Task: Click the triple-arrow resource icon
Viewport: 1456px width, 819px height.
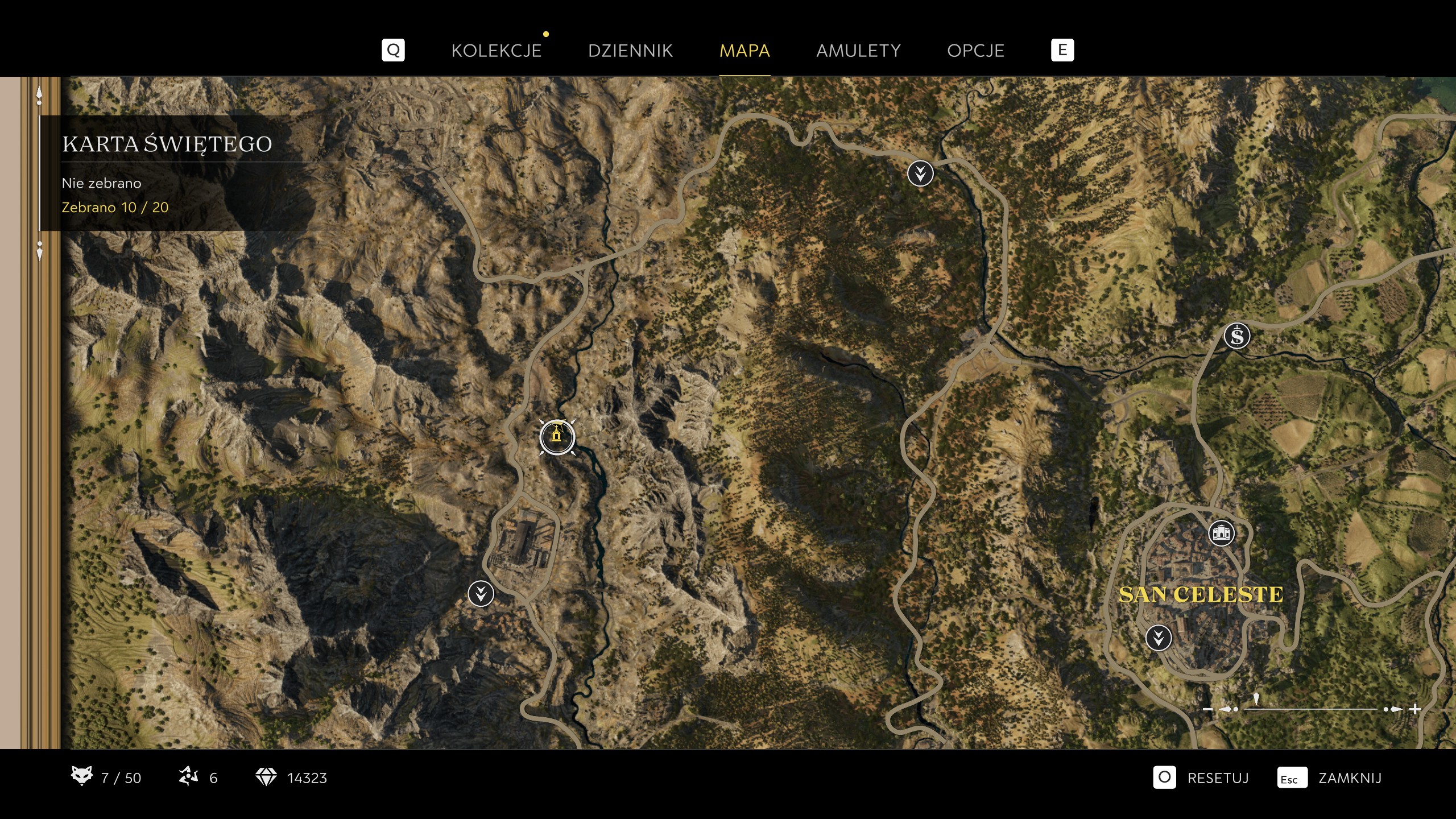Action: (188, 776)
